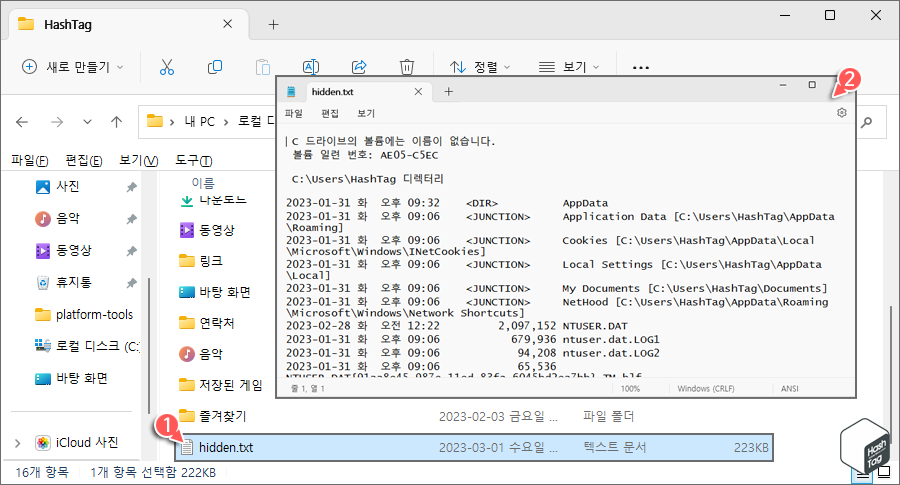Select the 링크 folder in file list

[x=200, y=261]
